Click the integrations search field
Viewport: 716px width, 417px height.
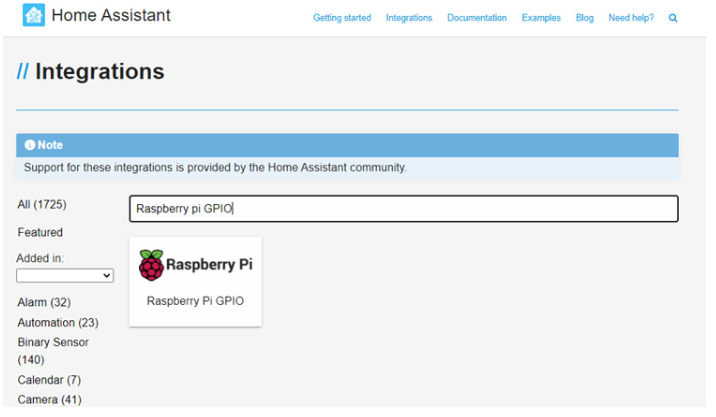403,209
